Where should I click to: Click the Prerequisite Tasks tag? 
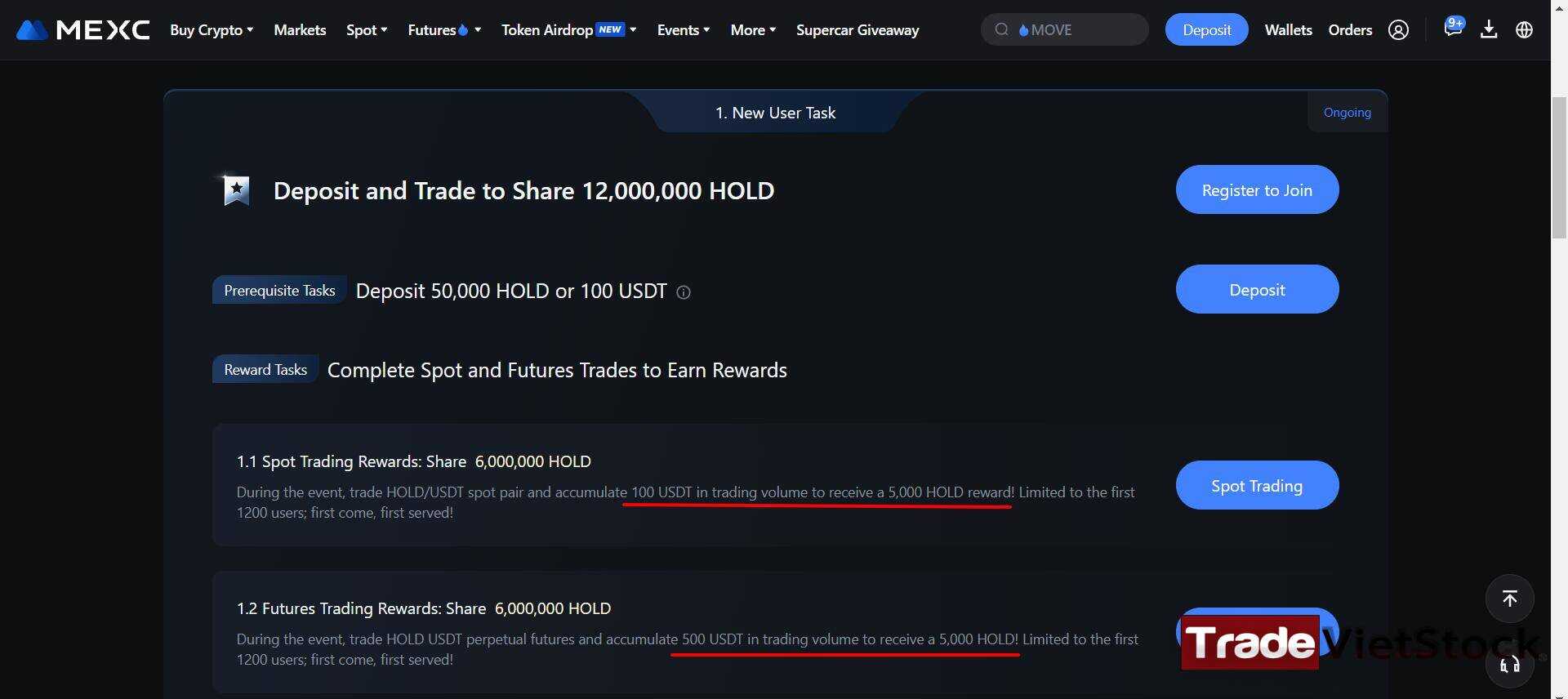tap(279, 291)
